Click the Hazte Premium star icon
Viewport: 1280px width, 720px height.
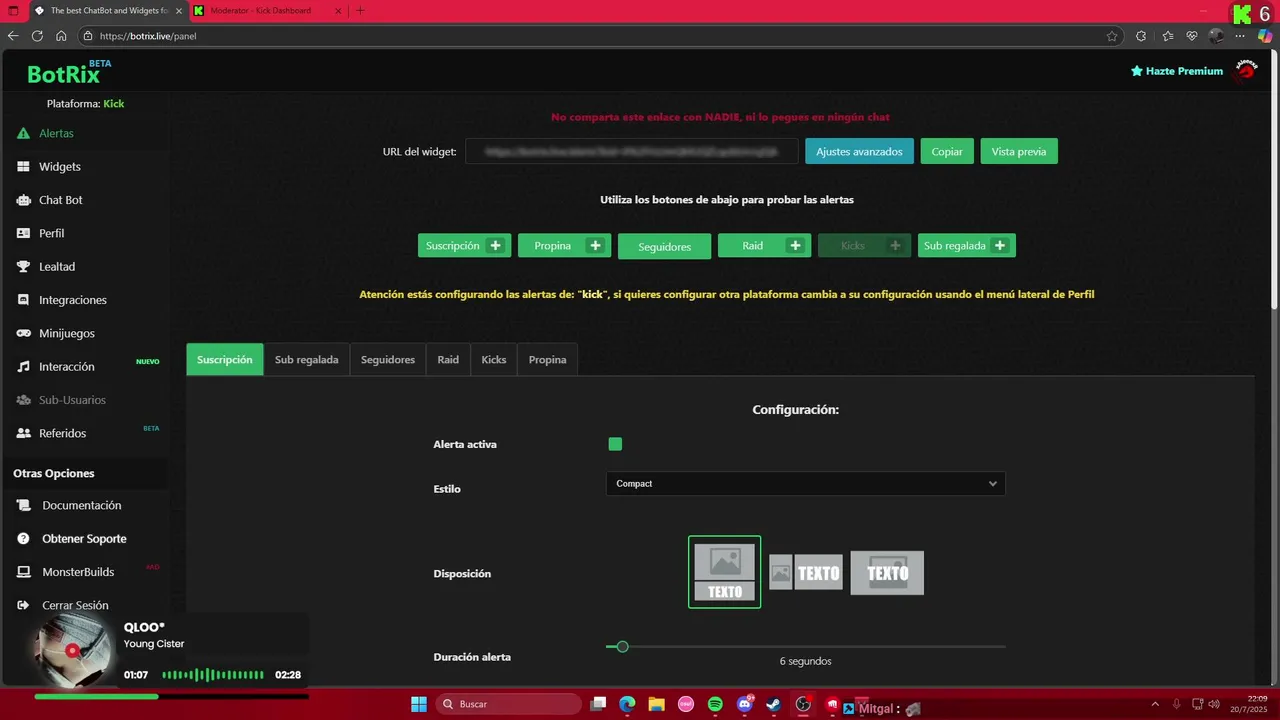point(1137,71)
